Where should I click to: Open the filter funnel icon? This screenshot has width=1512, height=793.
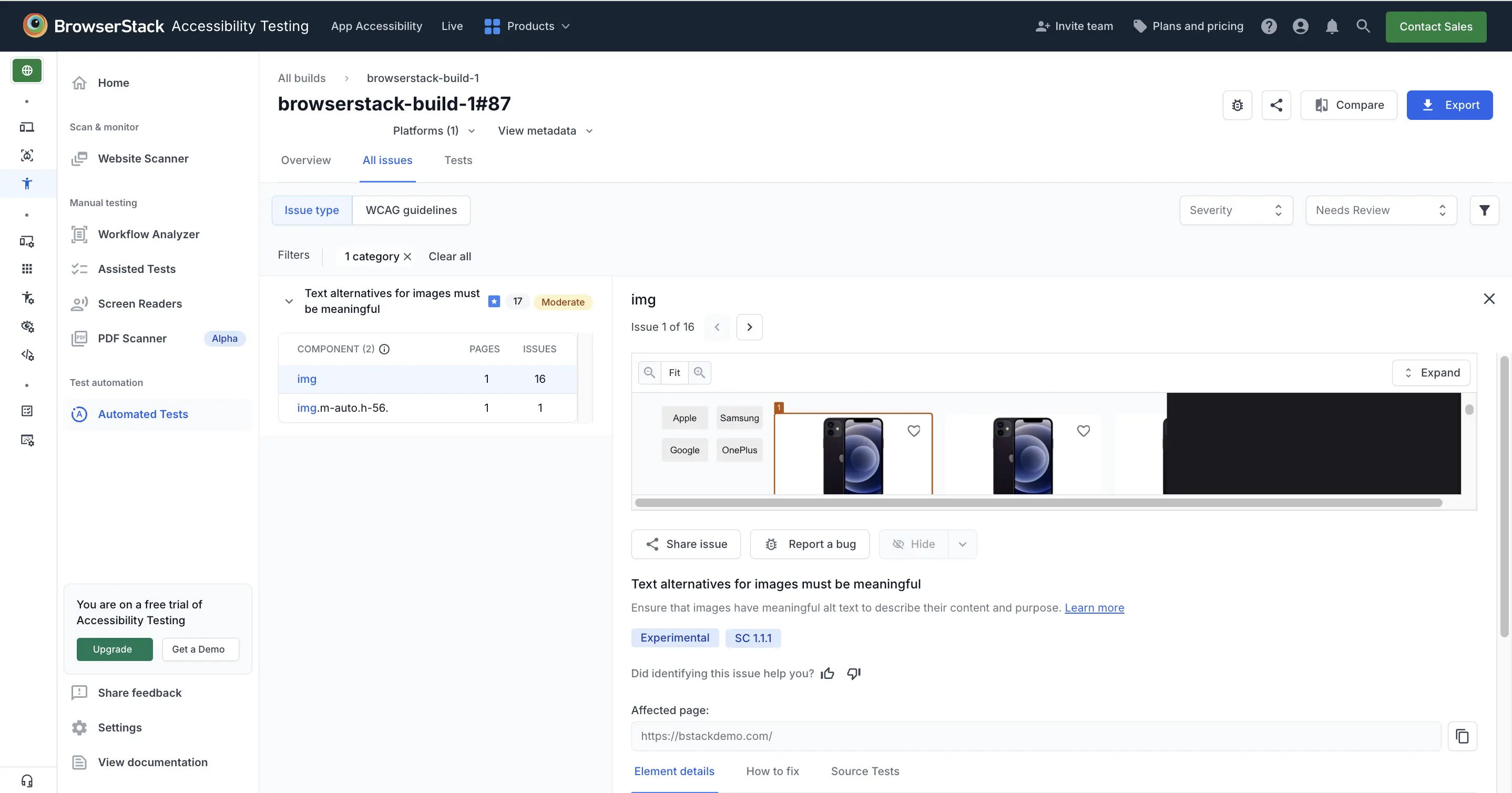pos(1484,210)
